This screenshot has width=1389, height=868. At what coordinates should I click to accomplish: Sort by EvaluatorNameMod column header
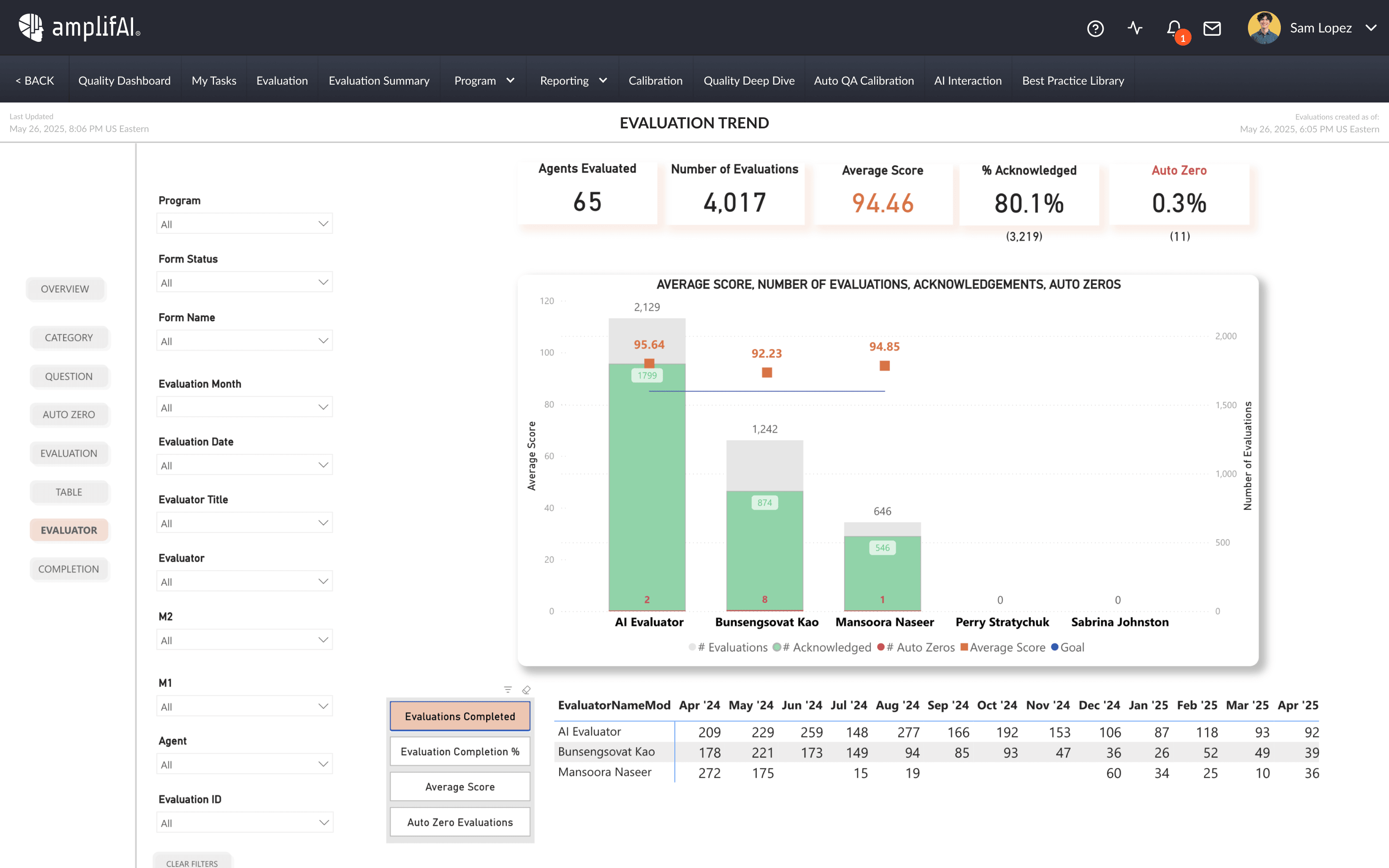pyautogui.click(x=614, y=705)
